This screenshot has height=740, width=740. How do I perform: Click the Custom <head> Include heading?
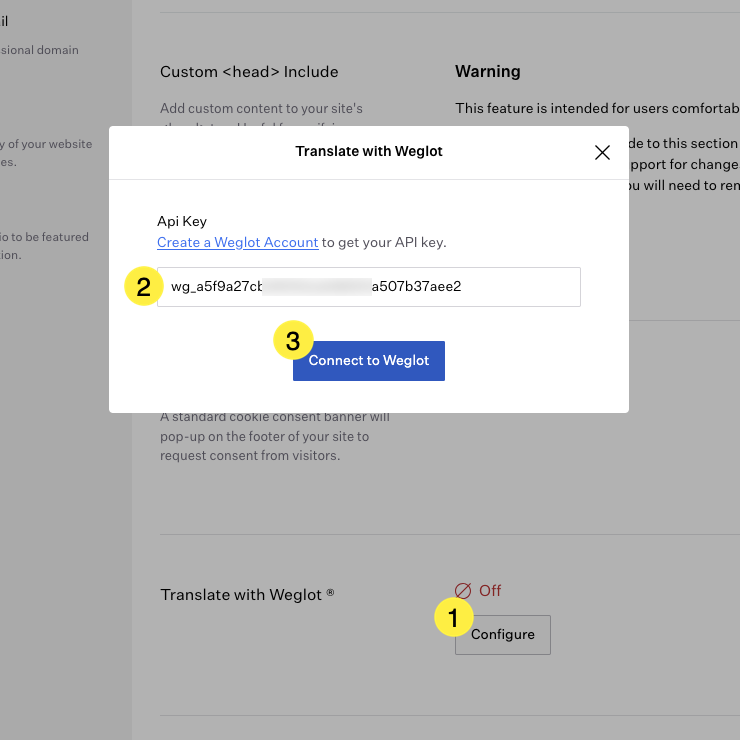(249, 72)
